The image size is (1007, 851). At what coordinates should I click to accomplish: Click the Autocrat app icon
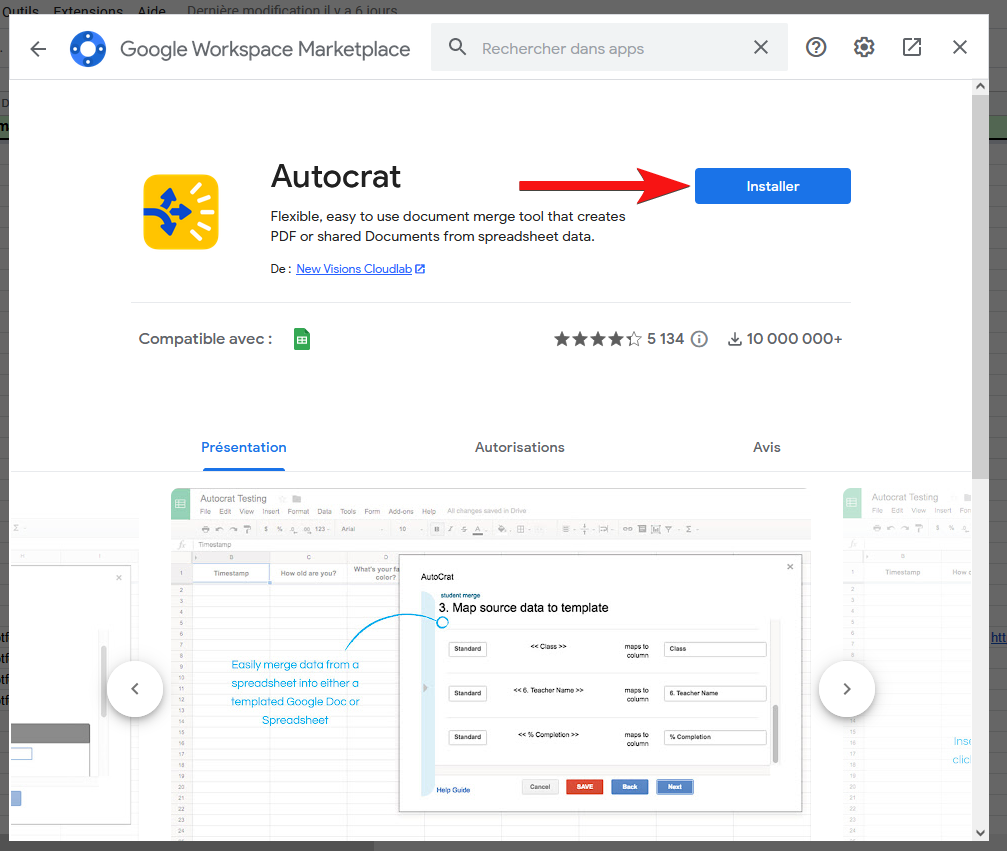[x=181, y=212]
